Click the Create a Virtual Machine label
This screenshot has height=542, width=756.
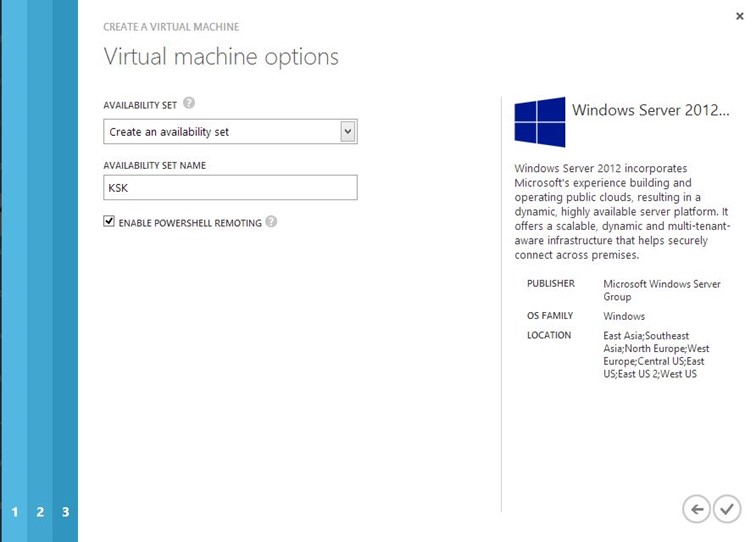[171, 27]
